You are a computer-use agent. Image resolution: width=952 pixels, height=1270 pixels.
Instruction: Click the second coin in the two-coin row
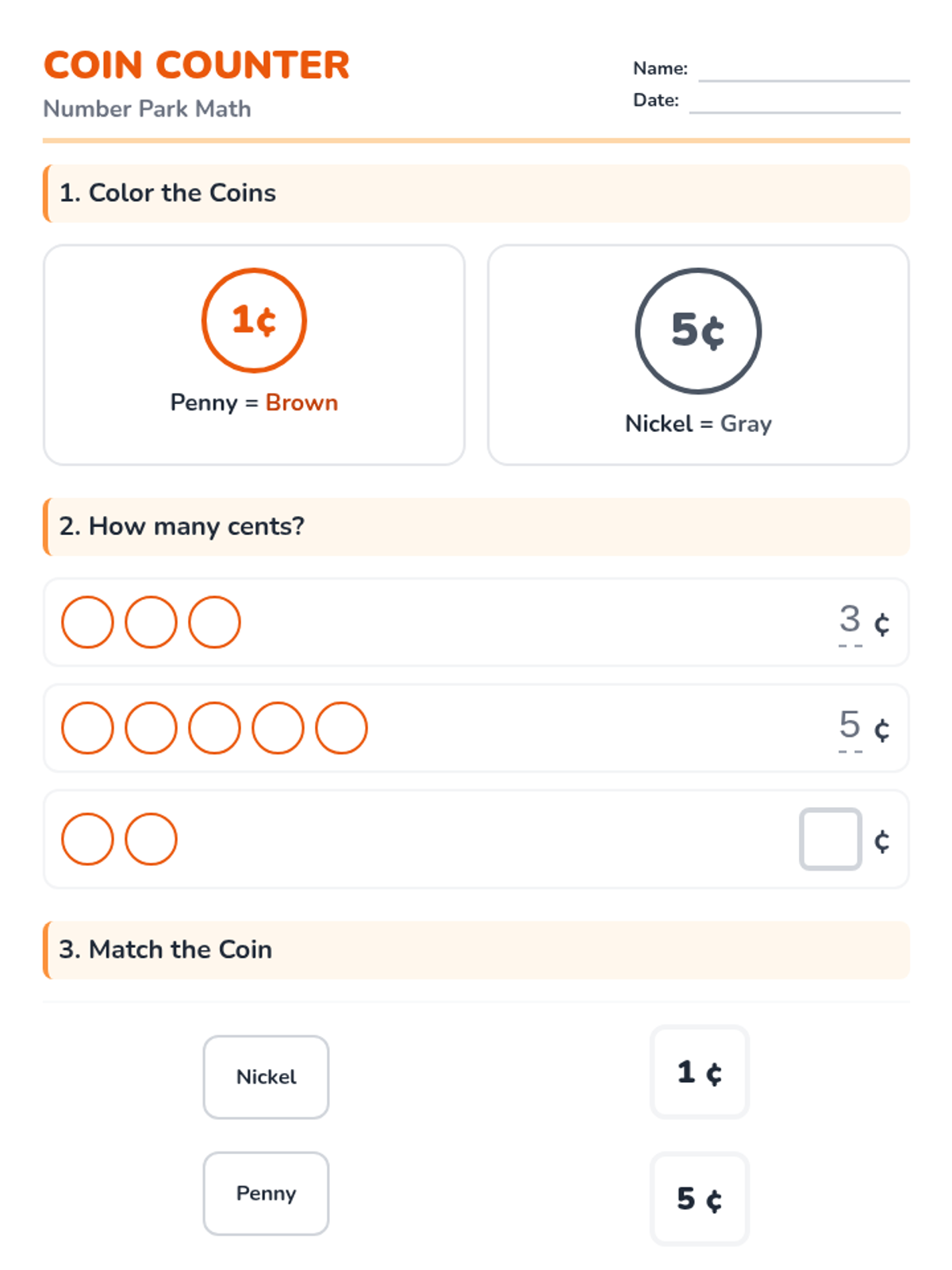[x=151, y=839]
